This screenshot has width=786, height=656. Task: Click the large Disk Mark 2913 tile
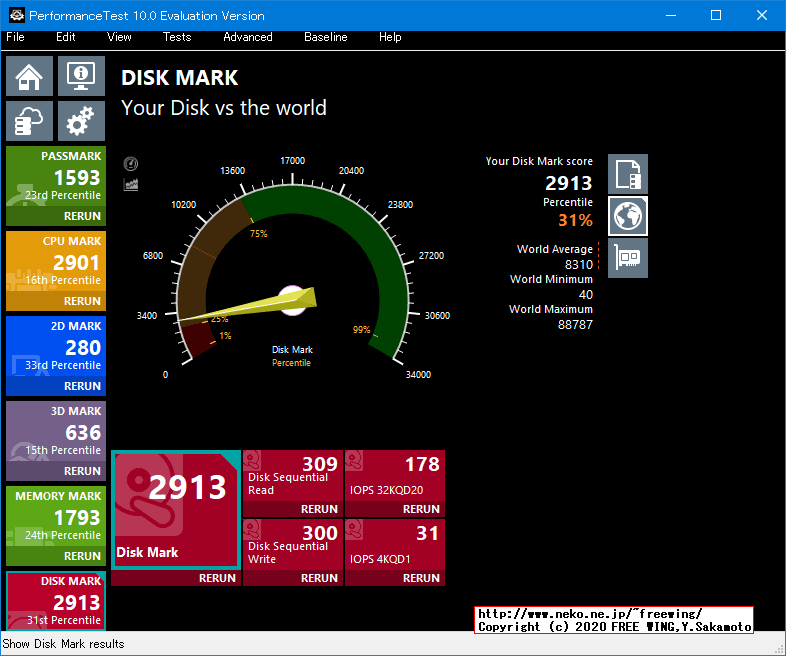point(176,510)
